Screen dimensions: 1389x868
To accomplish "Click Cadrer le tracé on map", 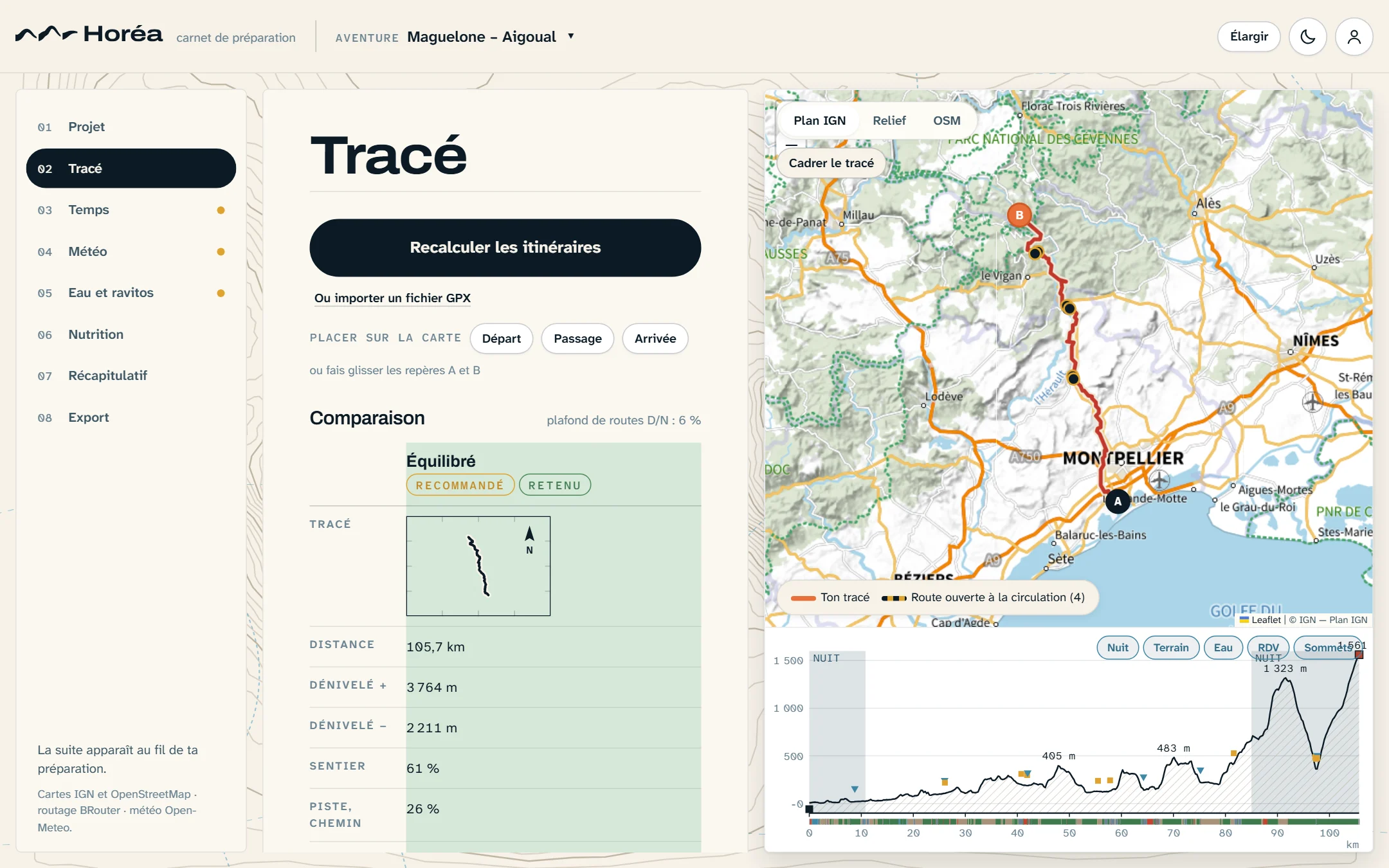I will tap(831, 163).
